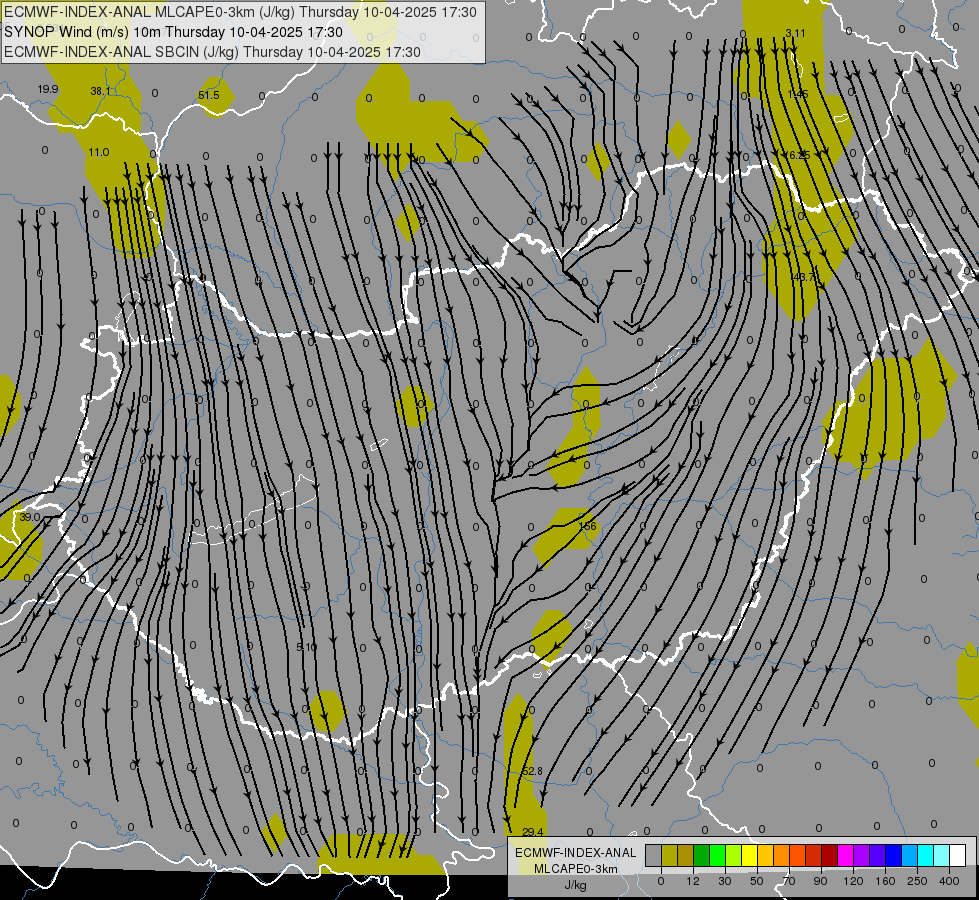Click the 29.4 value on the map
Image resolution: width=979 pixels, height=900 pixels.
(533, 832)
